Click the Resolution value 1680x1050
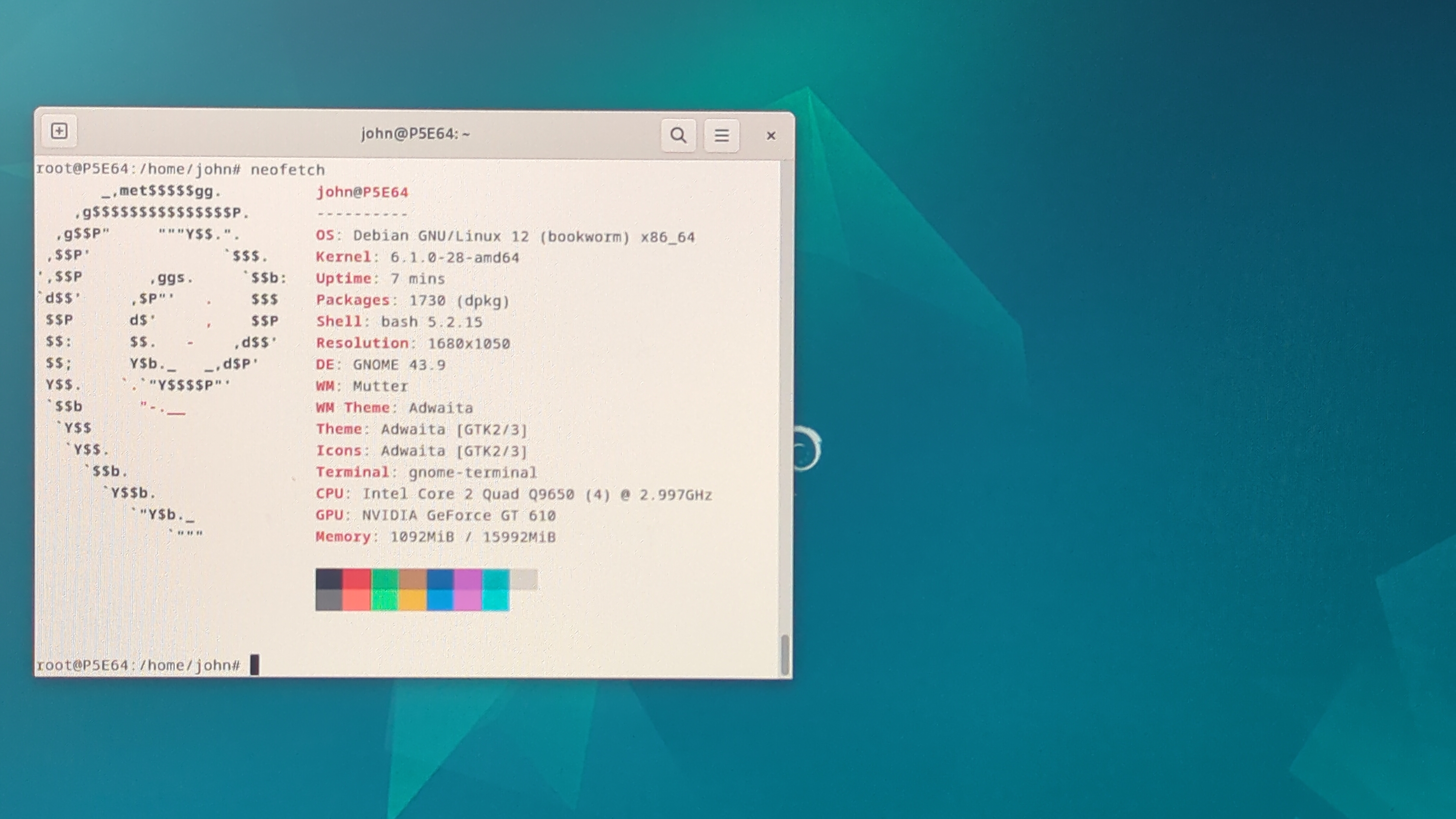1456x819 pixels. (x=469, y=344)
